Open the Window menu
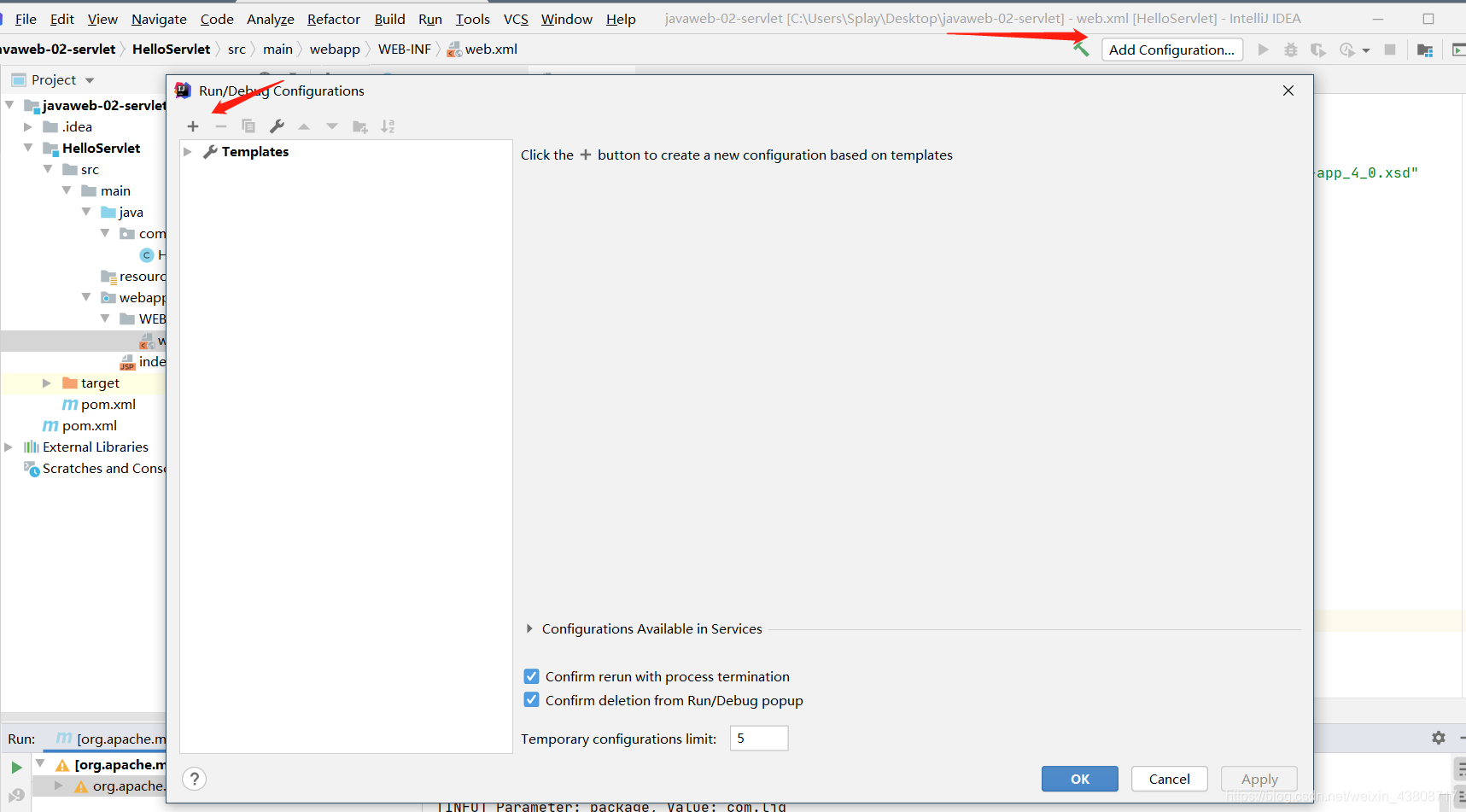 click(x=567, y=19)
